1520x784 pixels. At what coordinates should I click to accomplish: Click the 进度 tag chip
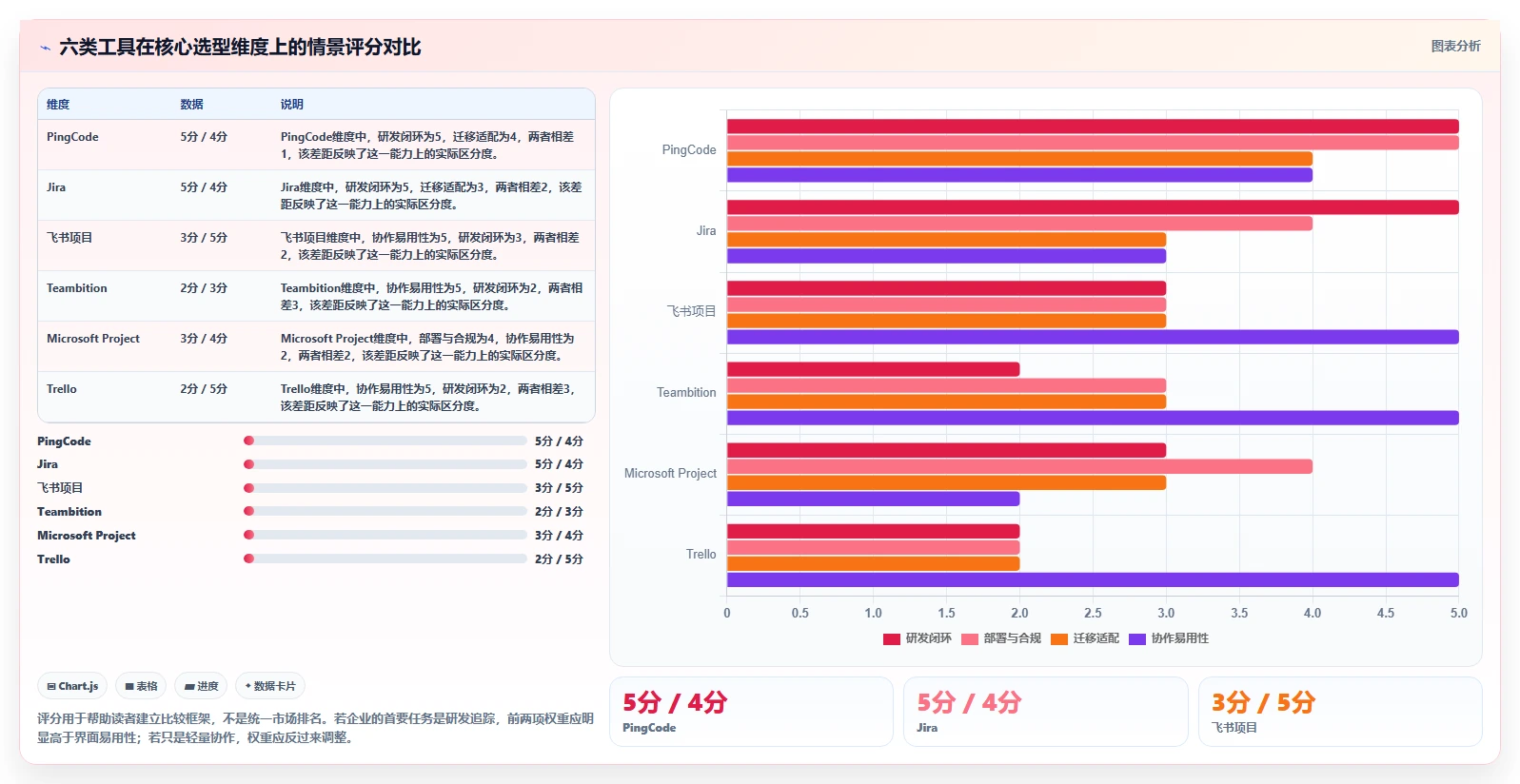coord(201,686)
